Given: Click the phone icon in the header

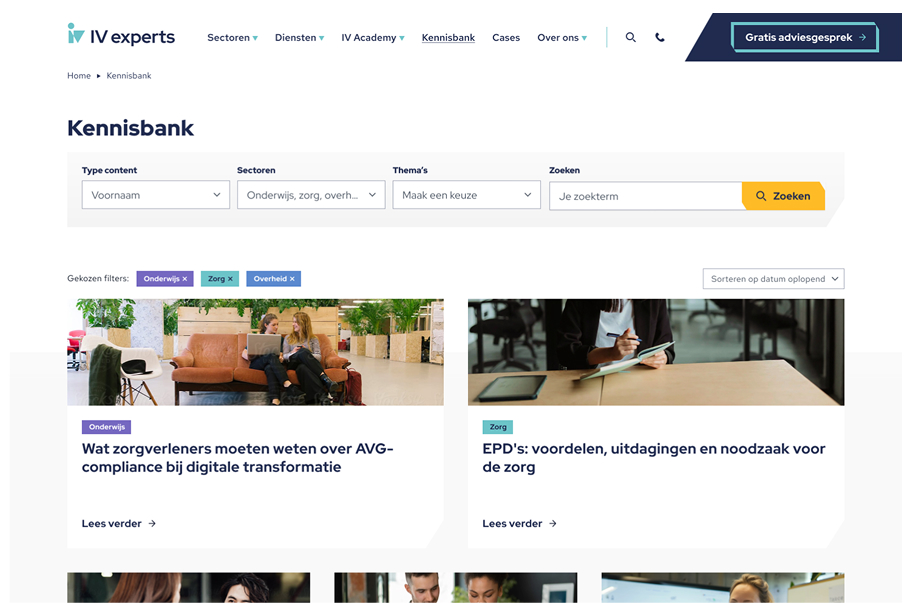Looking at the screenshot, I should (660, 37).
